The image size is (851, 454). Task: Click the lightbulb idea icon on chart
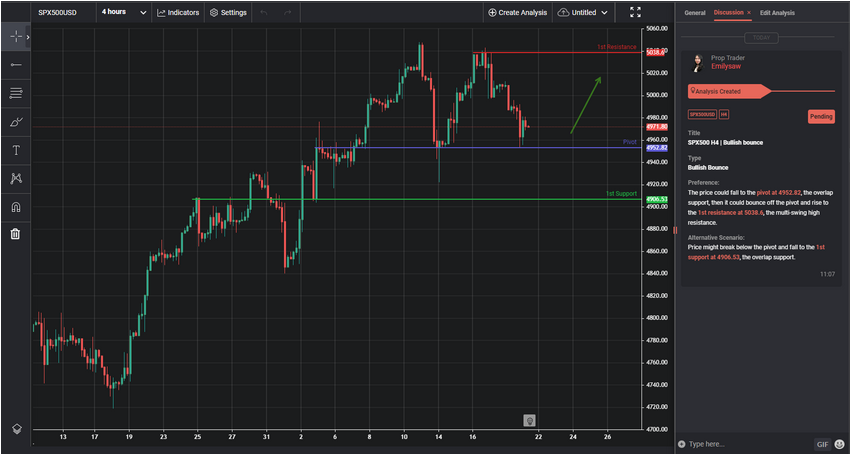[530, 420]
